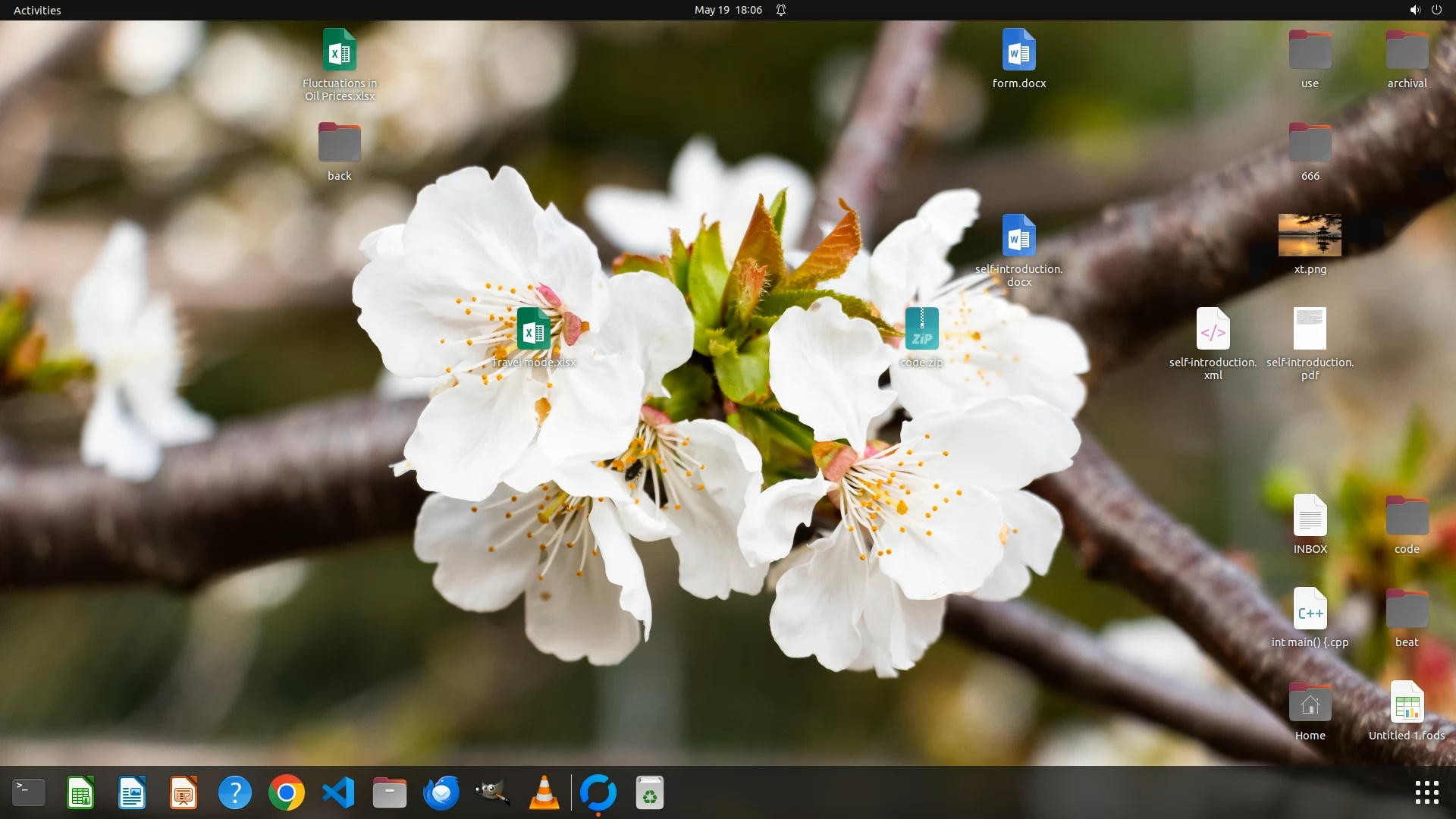Open the Activities overview
This screenshot has width=1456, height=819.
point(37,10)
